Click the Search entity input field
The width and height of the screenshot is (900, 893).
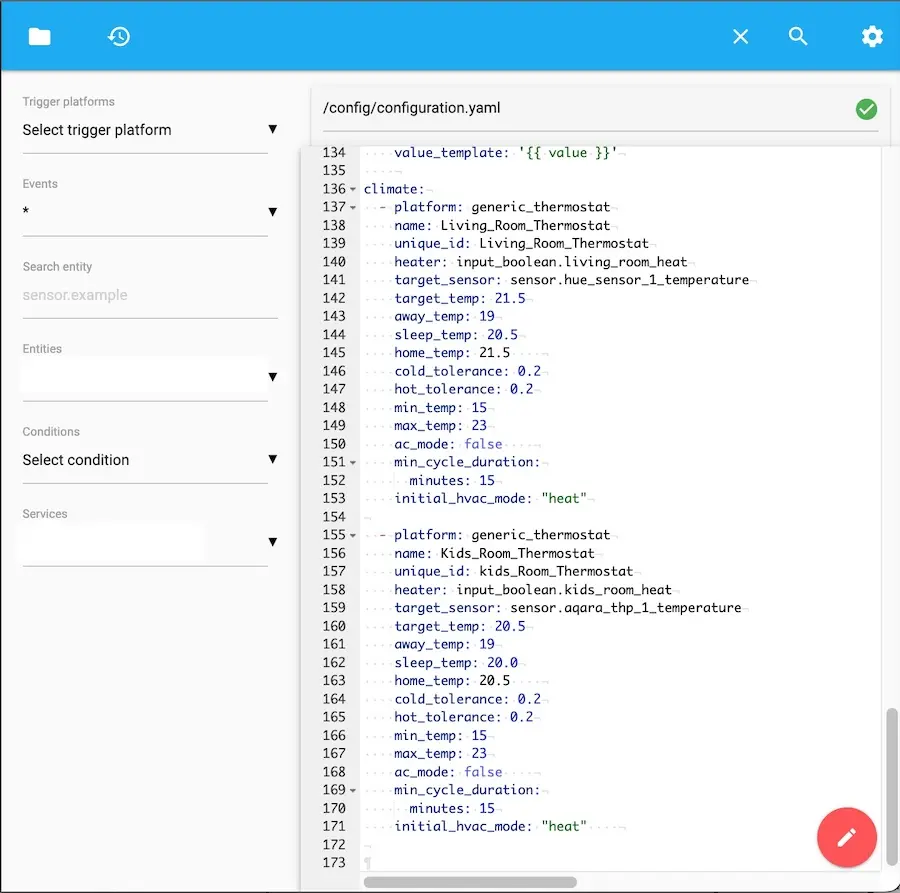(145, 296)
